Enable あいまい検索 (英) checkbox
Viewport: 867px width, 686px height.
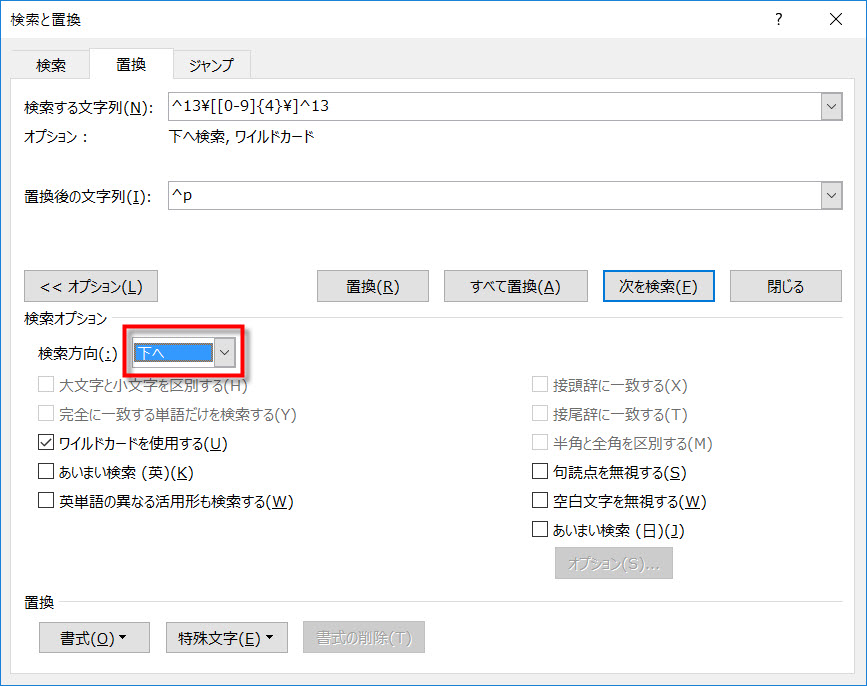(46, 472)
